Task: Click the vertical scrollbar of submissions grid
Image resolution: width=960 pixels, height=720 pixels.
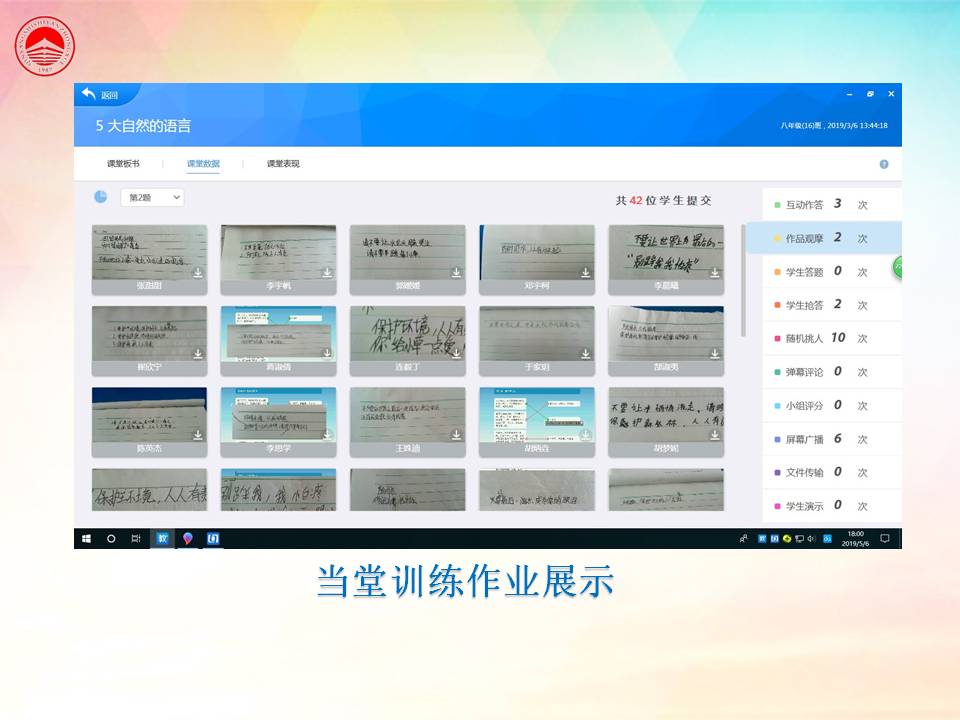Action: 743,280
